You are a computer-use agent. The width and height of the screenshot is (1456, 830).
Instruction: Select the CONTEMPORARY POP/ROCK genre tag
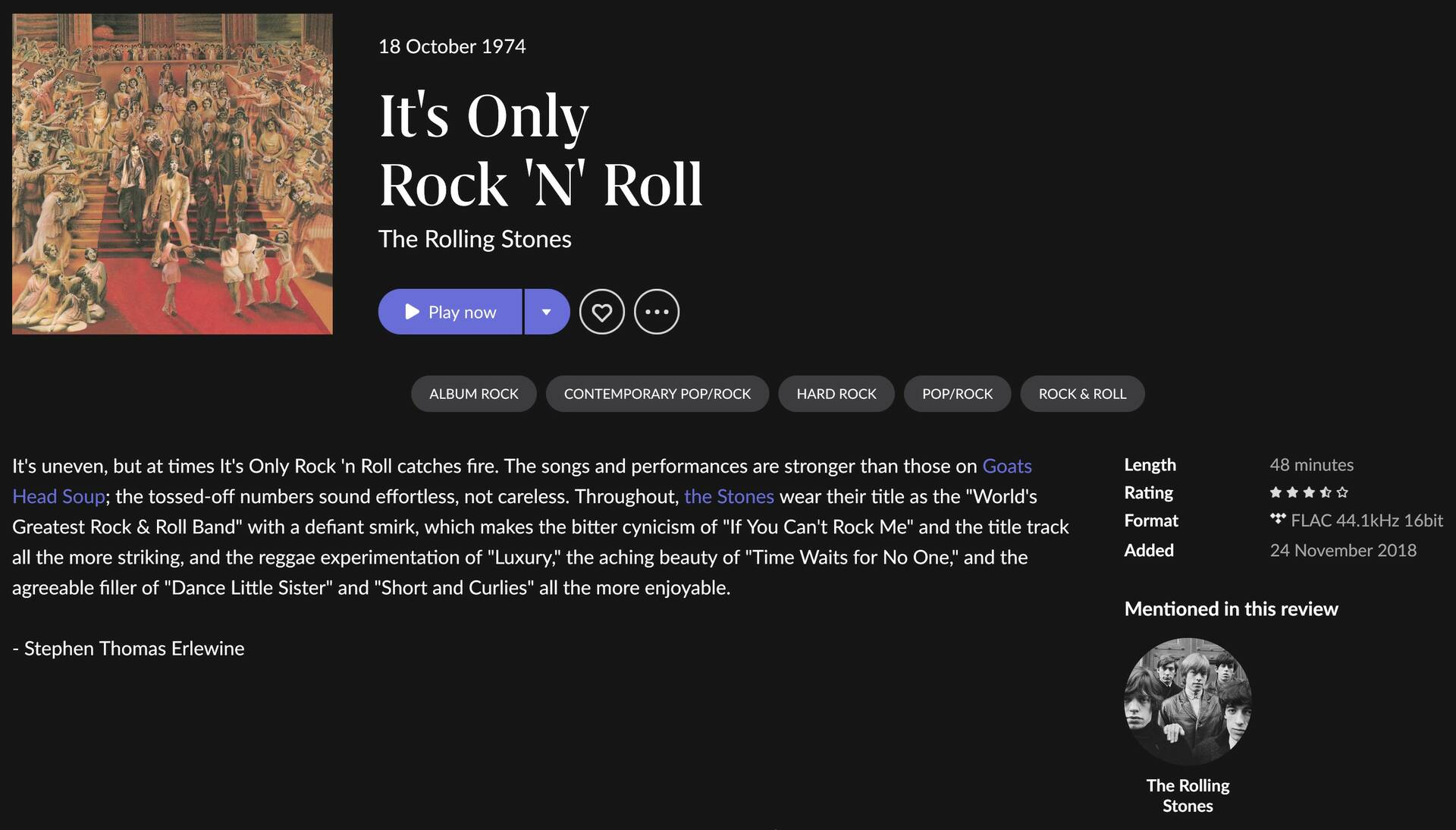point(657,394)
